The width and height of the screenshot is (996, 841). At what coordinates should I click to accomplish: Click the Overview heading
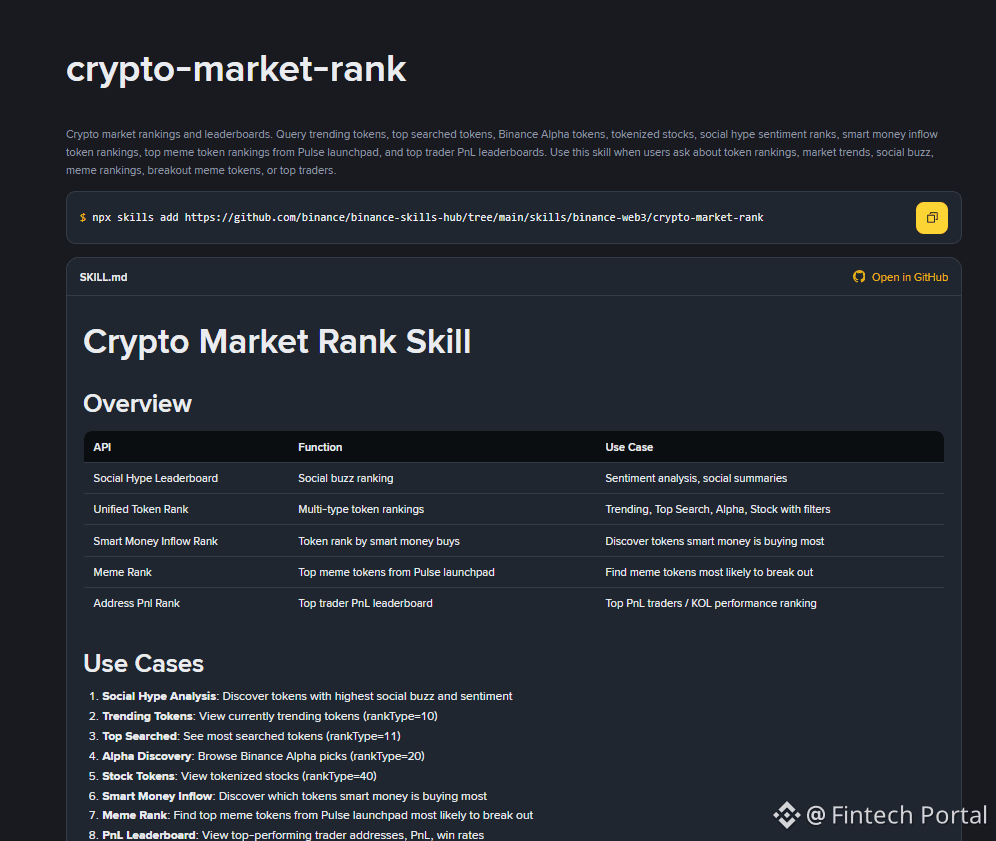pyautogui.click(x=137, y=404)
